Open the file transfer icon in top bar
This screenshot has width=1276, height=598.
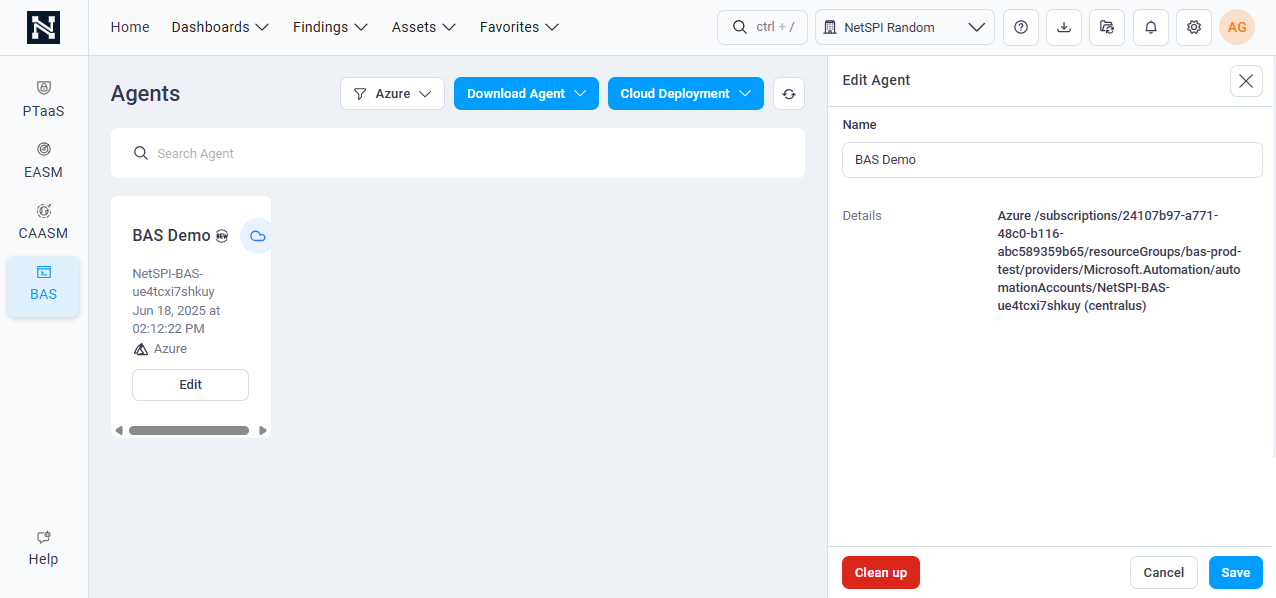coord(1107,28)
